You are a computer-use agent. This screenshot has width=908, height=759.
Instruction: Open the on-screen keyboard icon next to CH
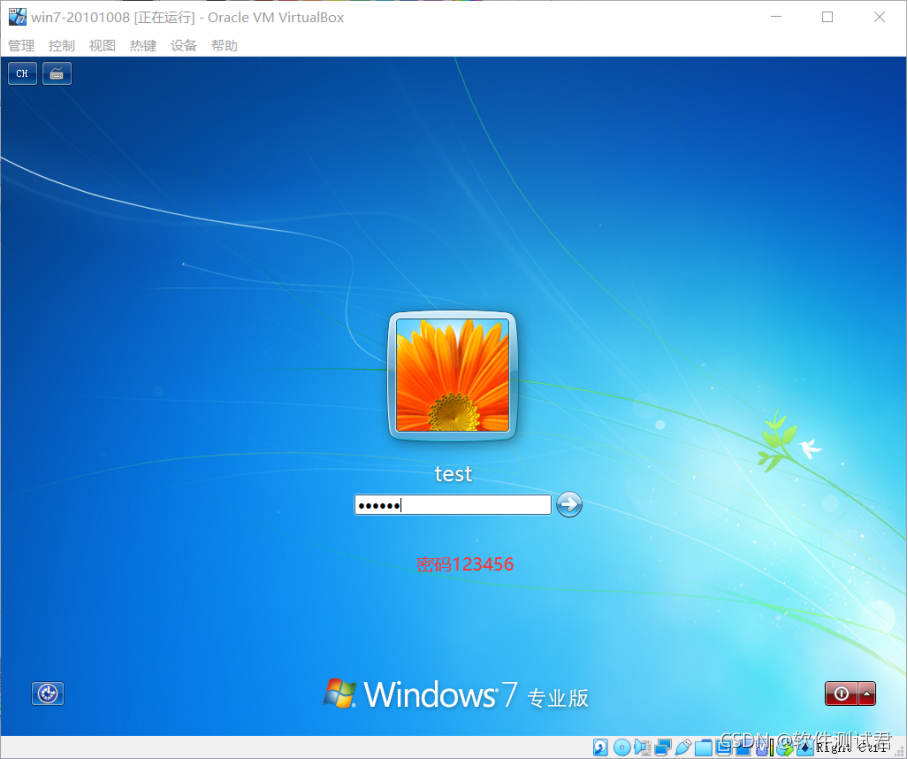(57, 74)
